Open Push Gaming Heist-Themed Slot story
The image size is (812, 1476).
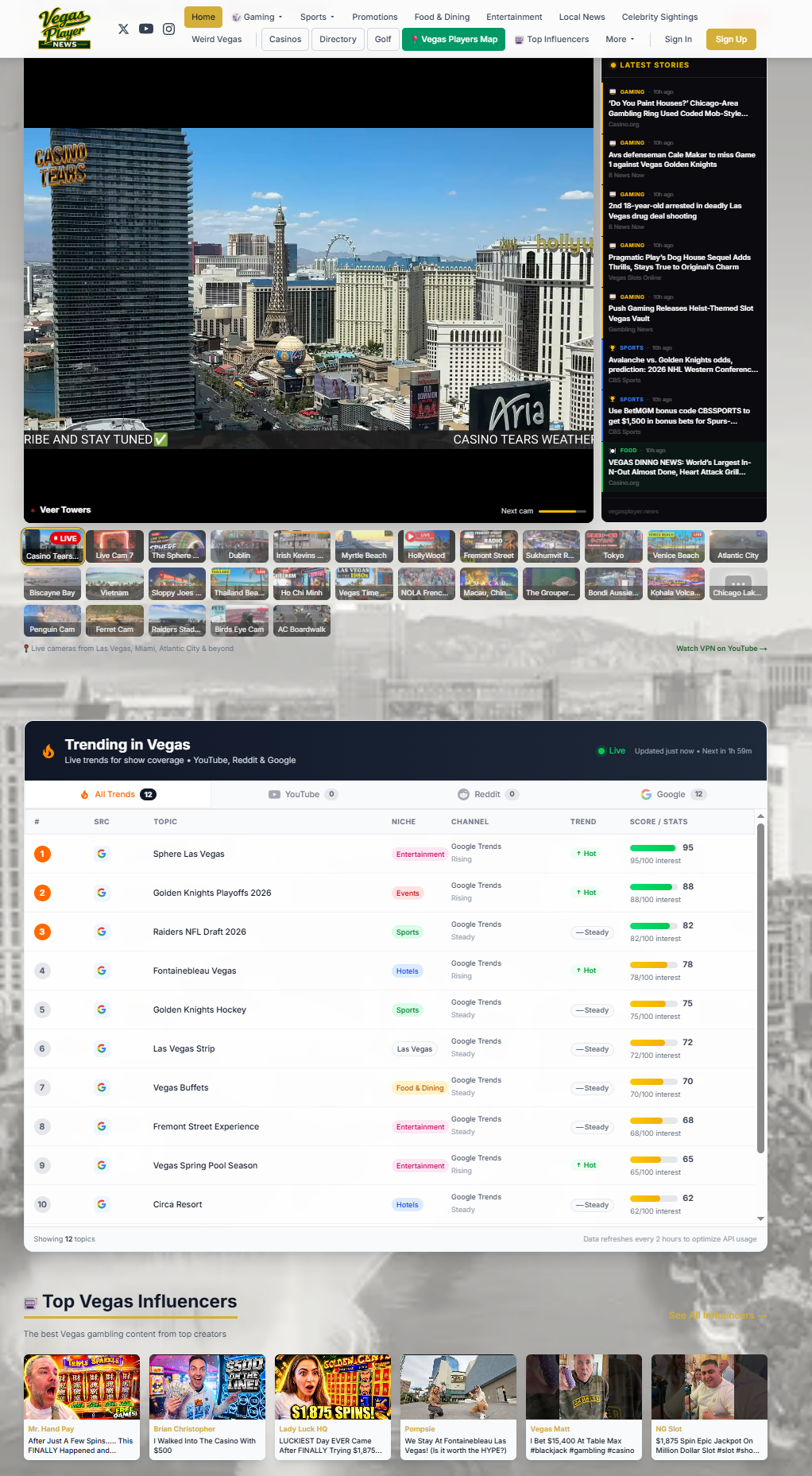pyautogui.click(x=683, y=313)
